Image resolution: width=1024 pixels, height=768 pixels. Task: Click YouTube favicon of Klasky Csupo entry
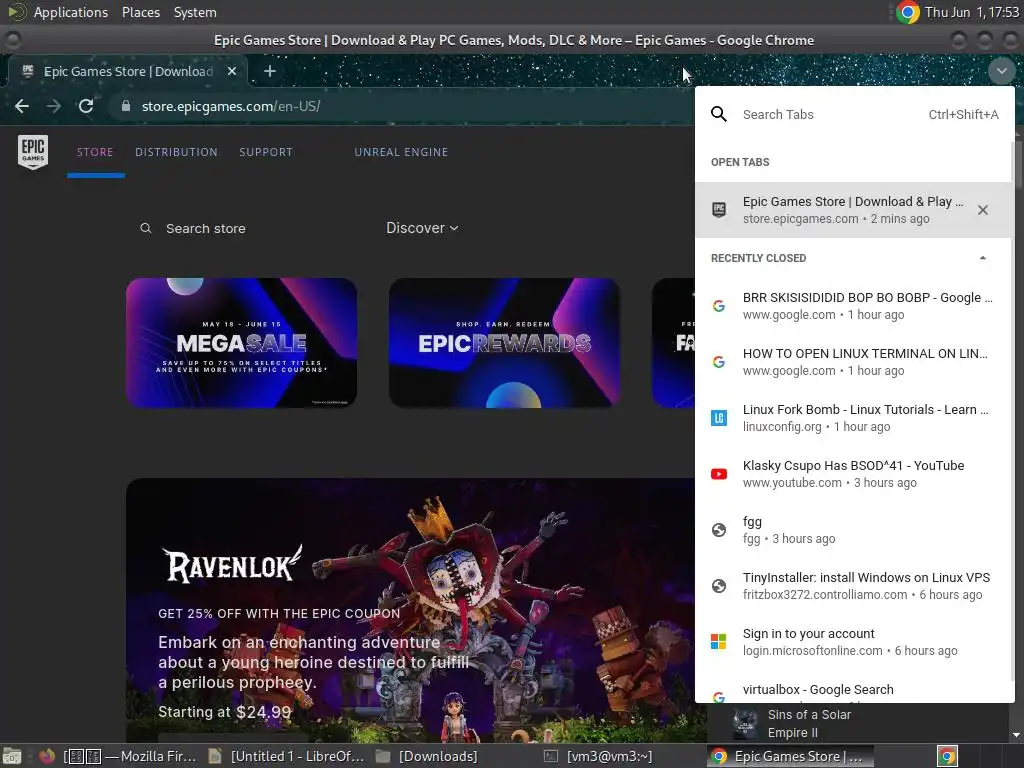click(x=718, y=474)
